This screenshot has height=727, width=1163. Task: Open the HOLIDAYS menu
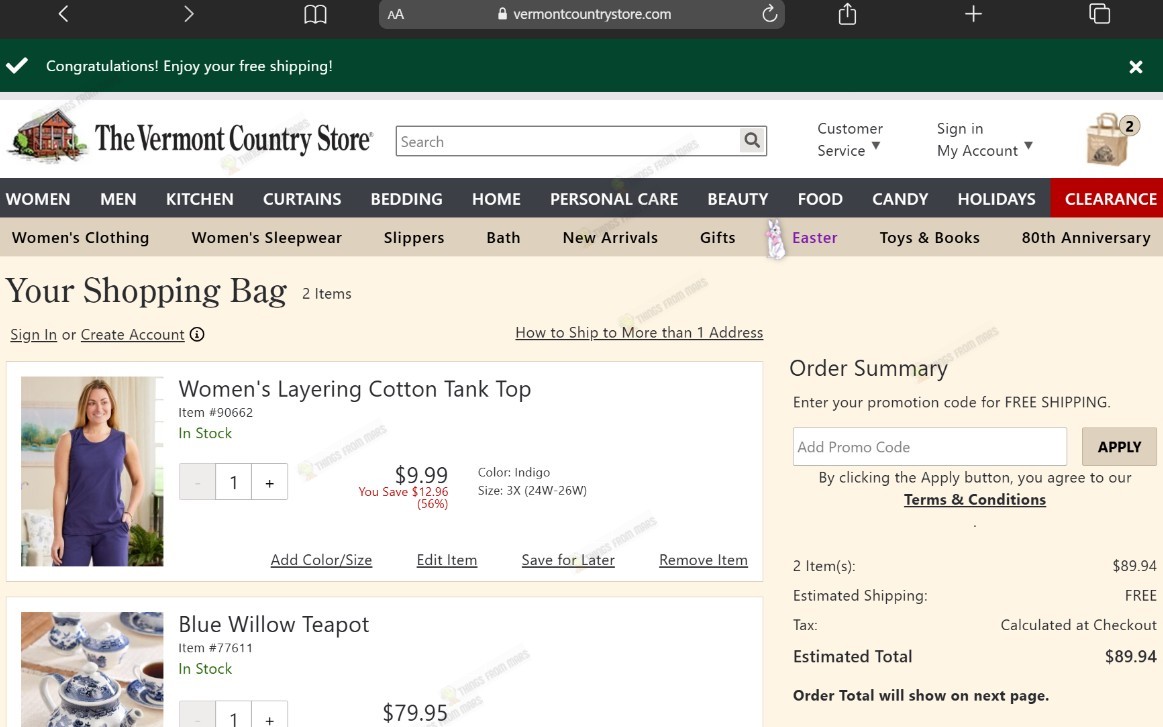click(996, 199)
